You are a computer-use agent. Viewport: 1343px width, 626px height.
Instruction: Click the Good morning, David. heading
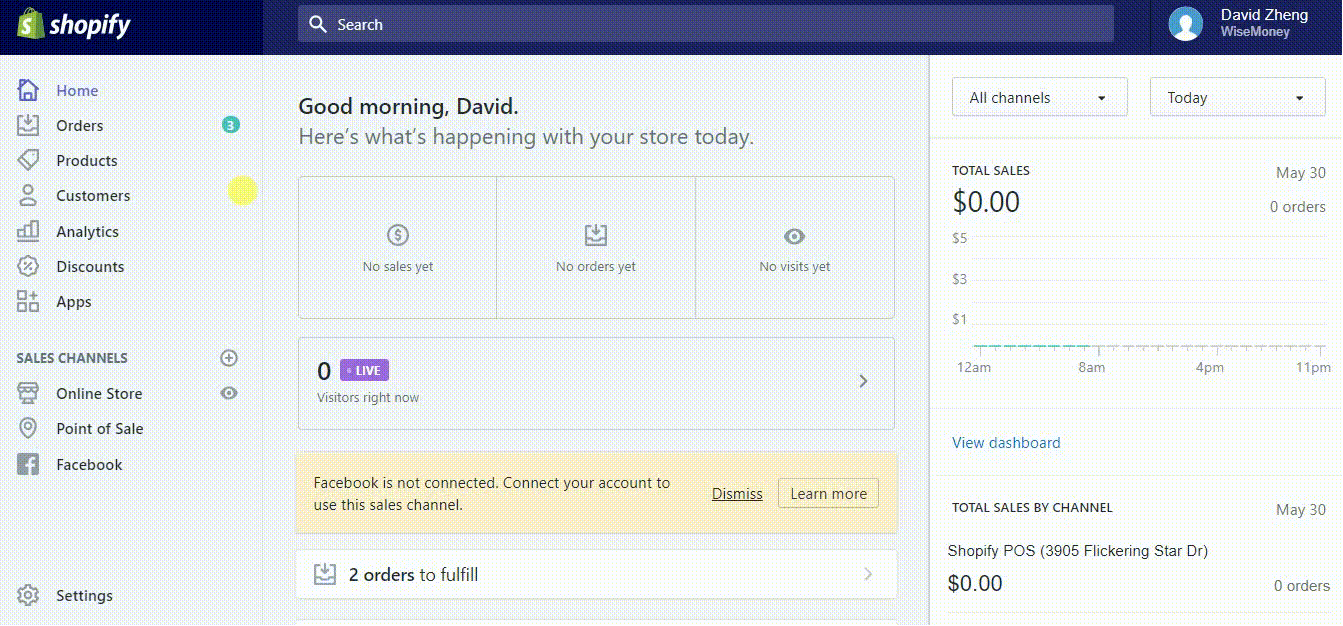(409, 106)
